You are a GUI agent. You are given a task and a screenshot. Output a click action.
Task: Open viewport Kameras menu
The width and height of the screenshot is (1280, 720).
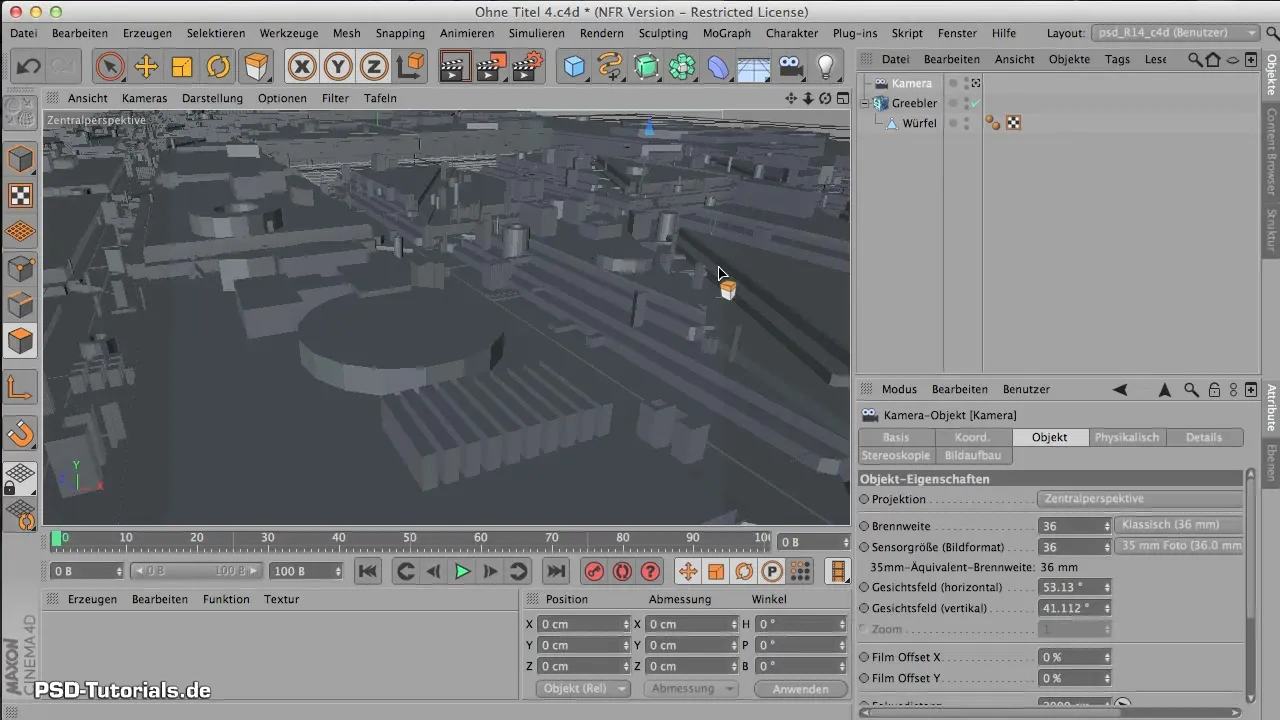145,98
